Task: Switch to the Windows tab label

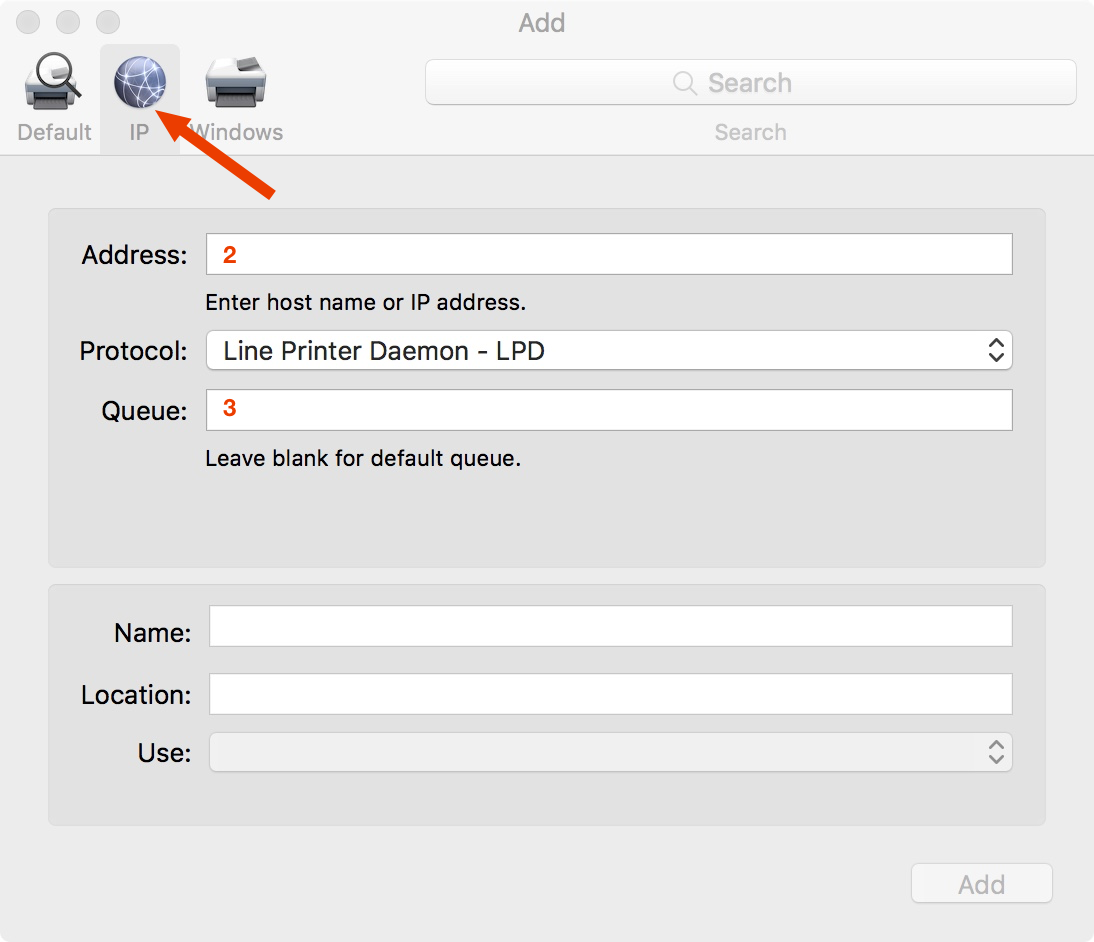Action: point(236,132)
